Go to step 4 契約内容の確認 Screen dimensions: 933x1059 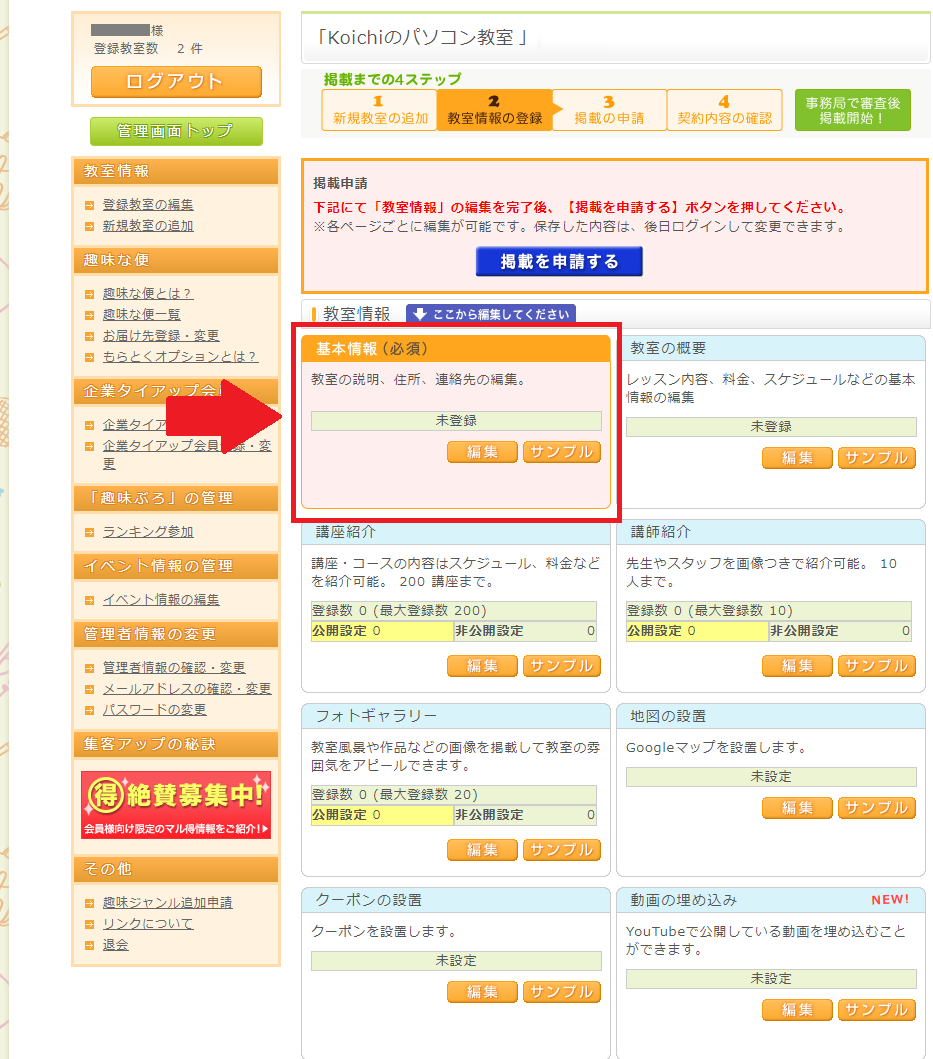coord(724,110)
